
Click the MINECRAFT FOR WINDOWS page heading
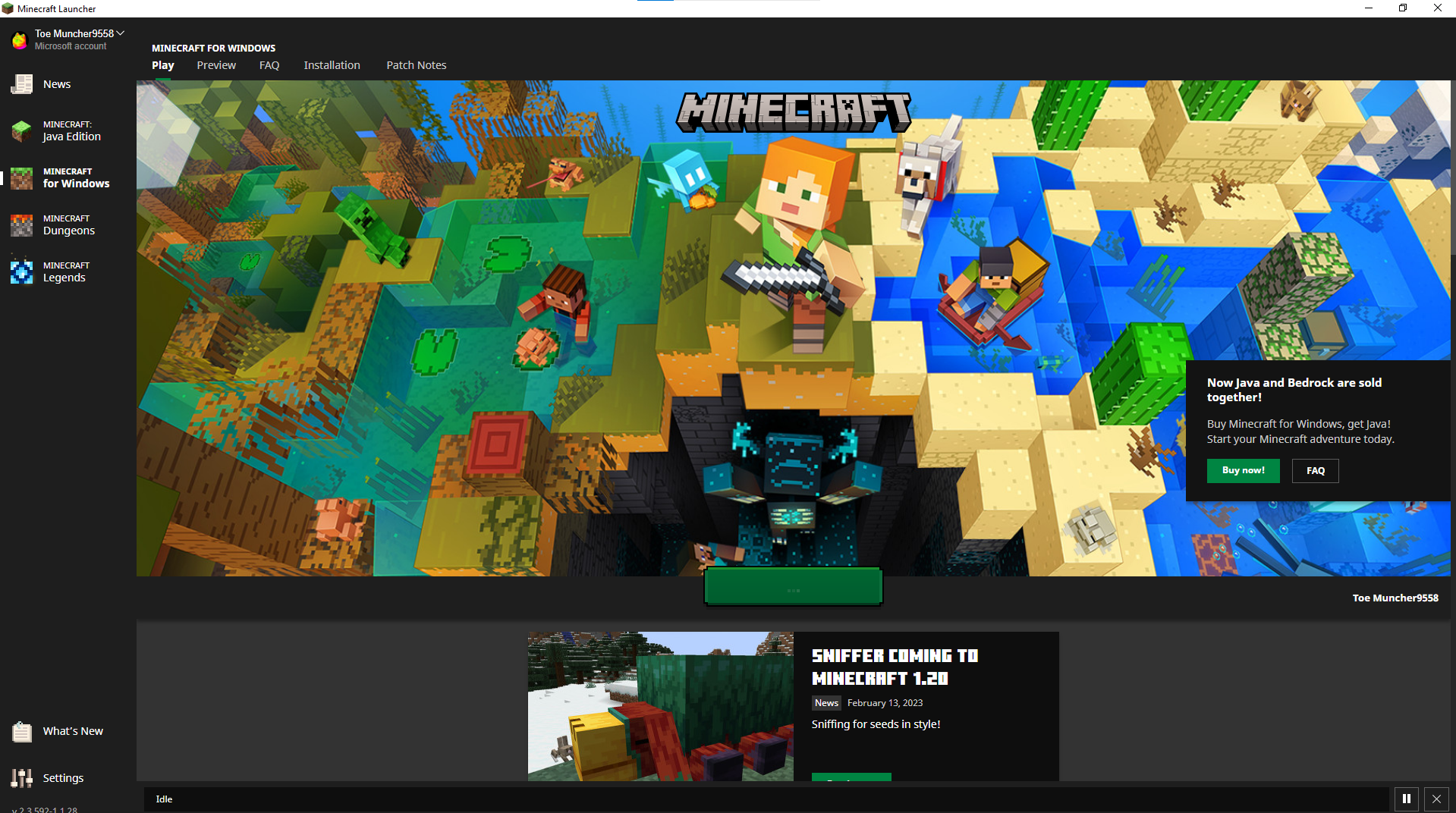pos(214,48)
